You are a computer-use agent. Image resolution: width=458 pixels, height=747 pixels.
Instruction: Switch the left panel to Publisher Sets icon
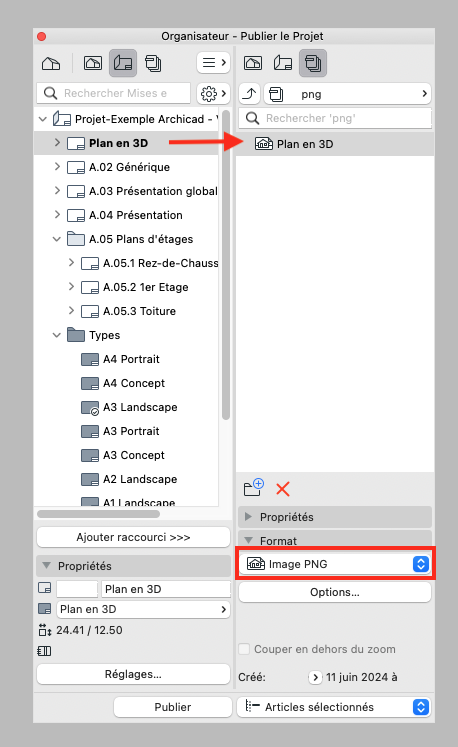coord(153,63)
